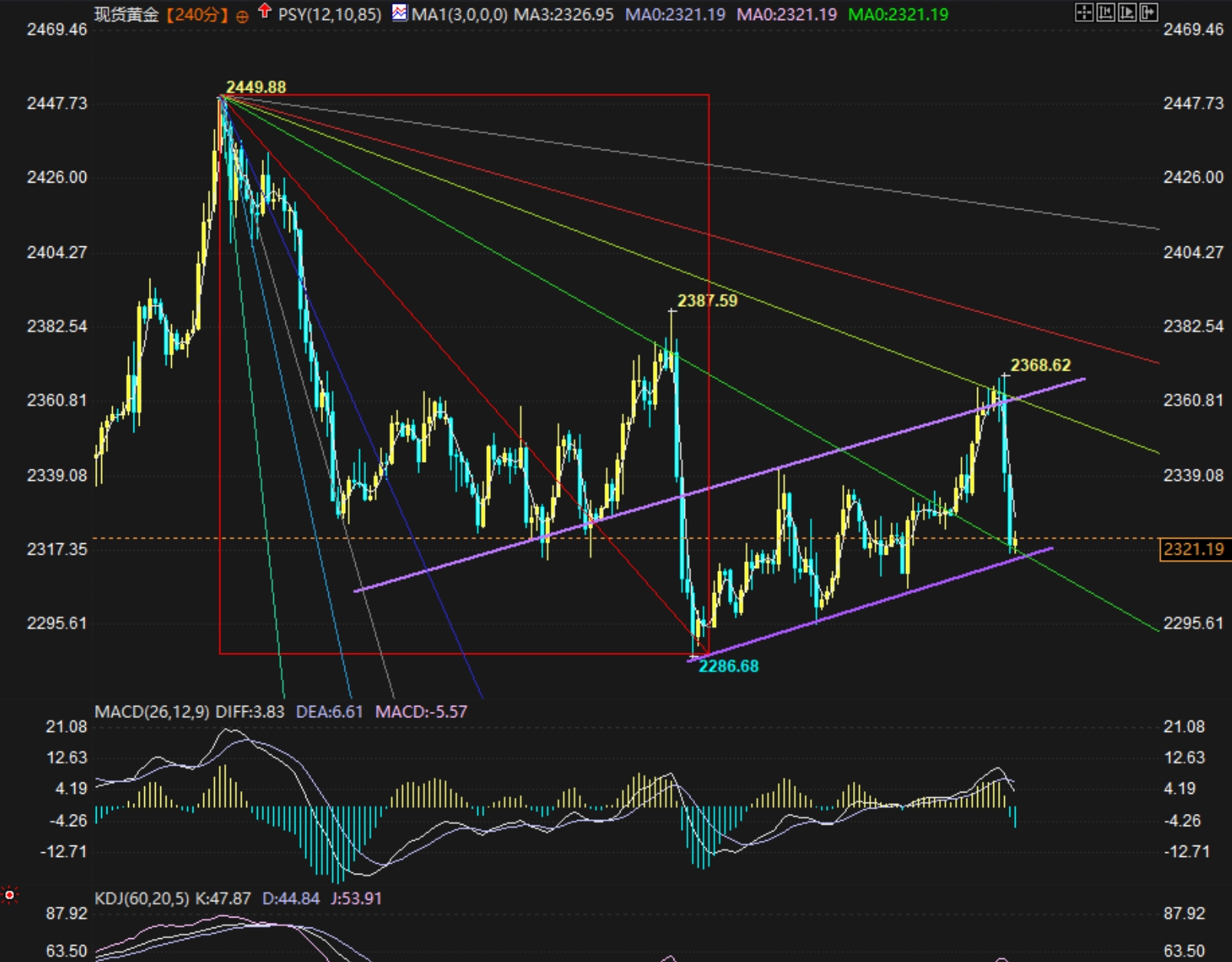Click the DIFF:3.83 value

250,712
